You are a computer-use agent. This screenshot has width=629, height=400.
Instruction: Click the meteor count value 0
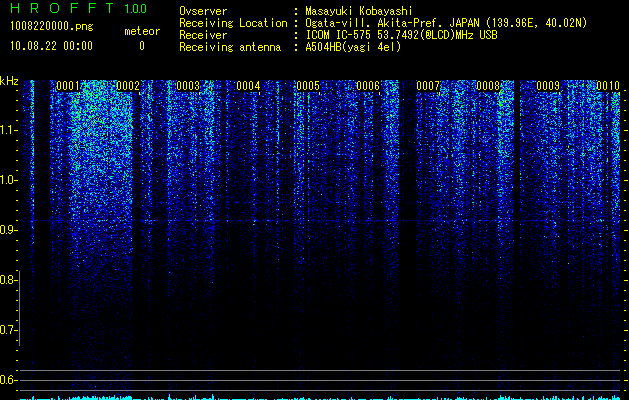[142, 46]
